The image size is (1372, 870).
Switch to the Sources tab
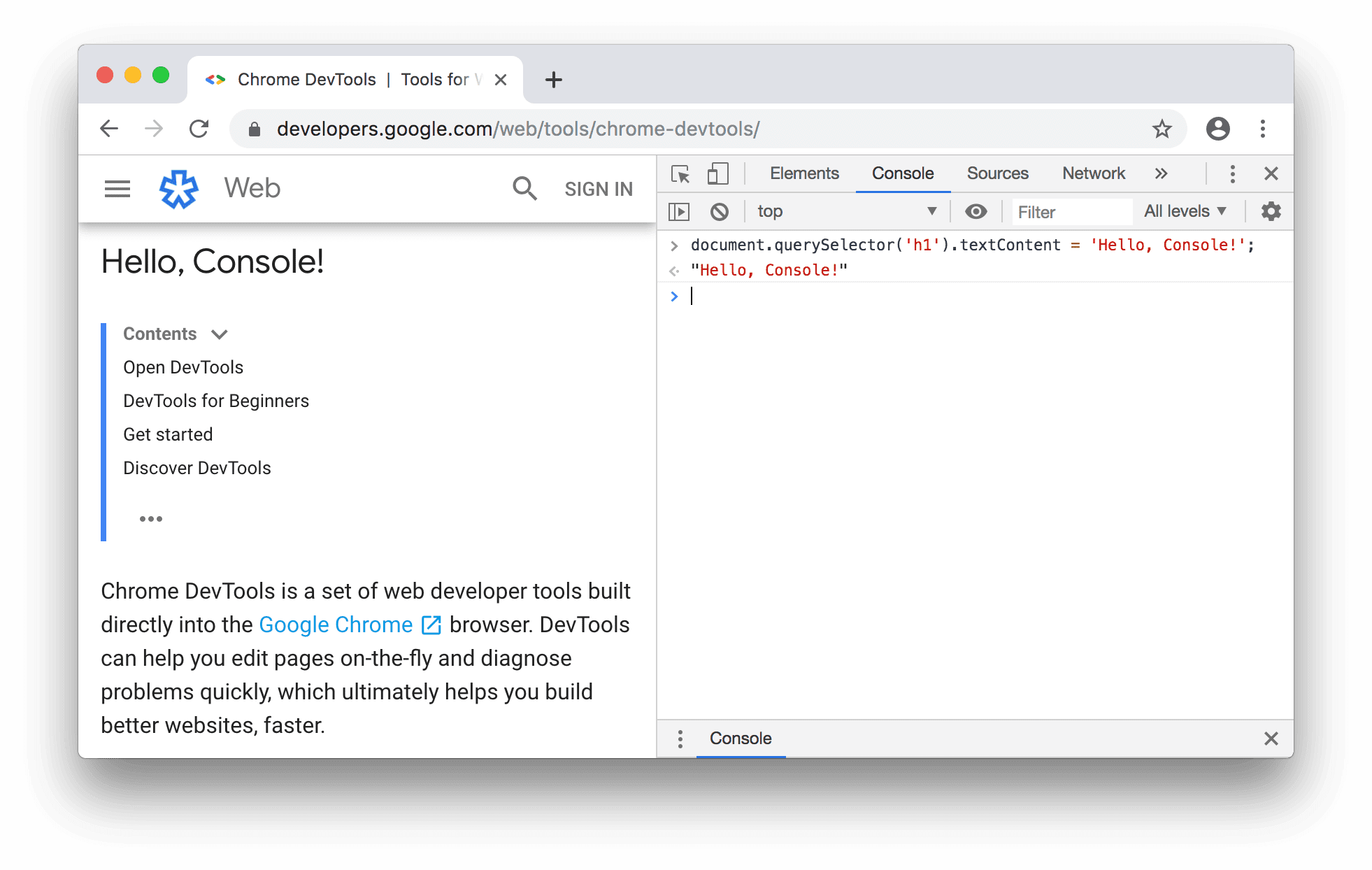(997, 171)
